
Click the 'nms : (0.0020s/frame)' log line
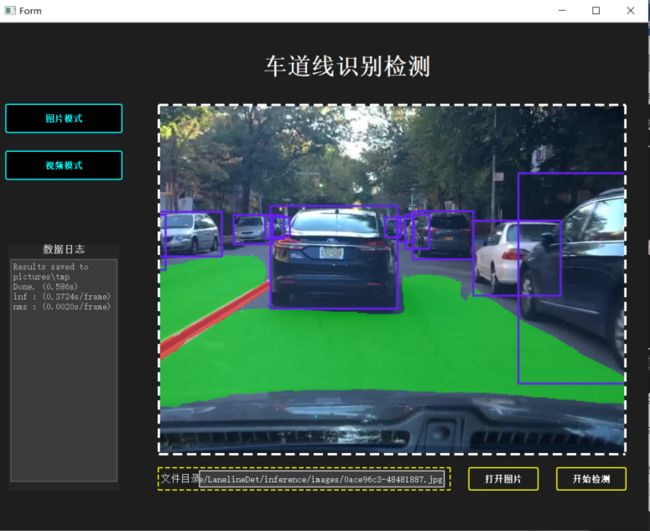[62, 307]
